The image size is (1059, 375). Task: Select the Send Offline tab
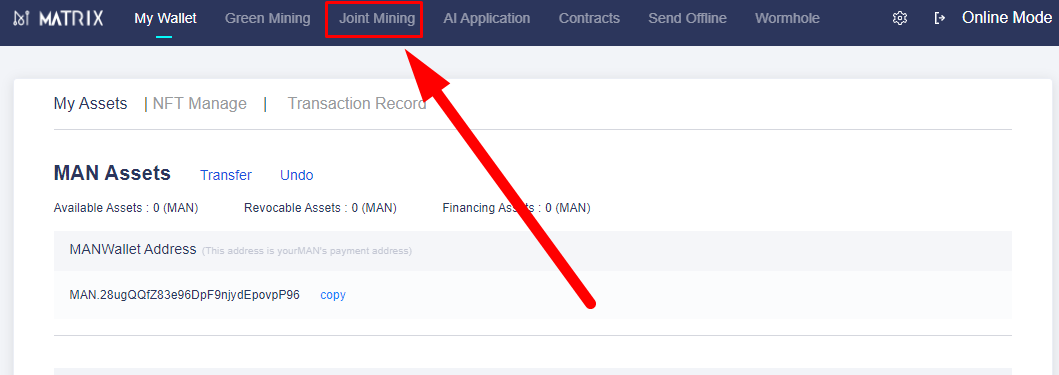pos(688,18)
